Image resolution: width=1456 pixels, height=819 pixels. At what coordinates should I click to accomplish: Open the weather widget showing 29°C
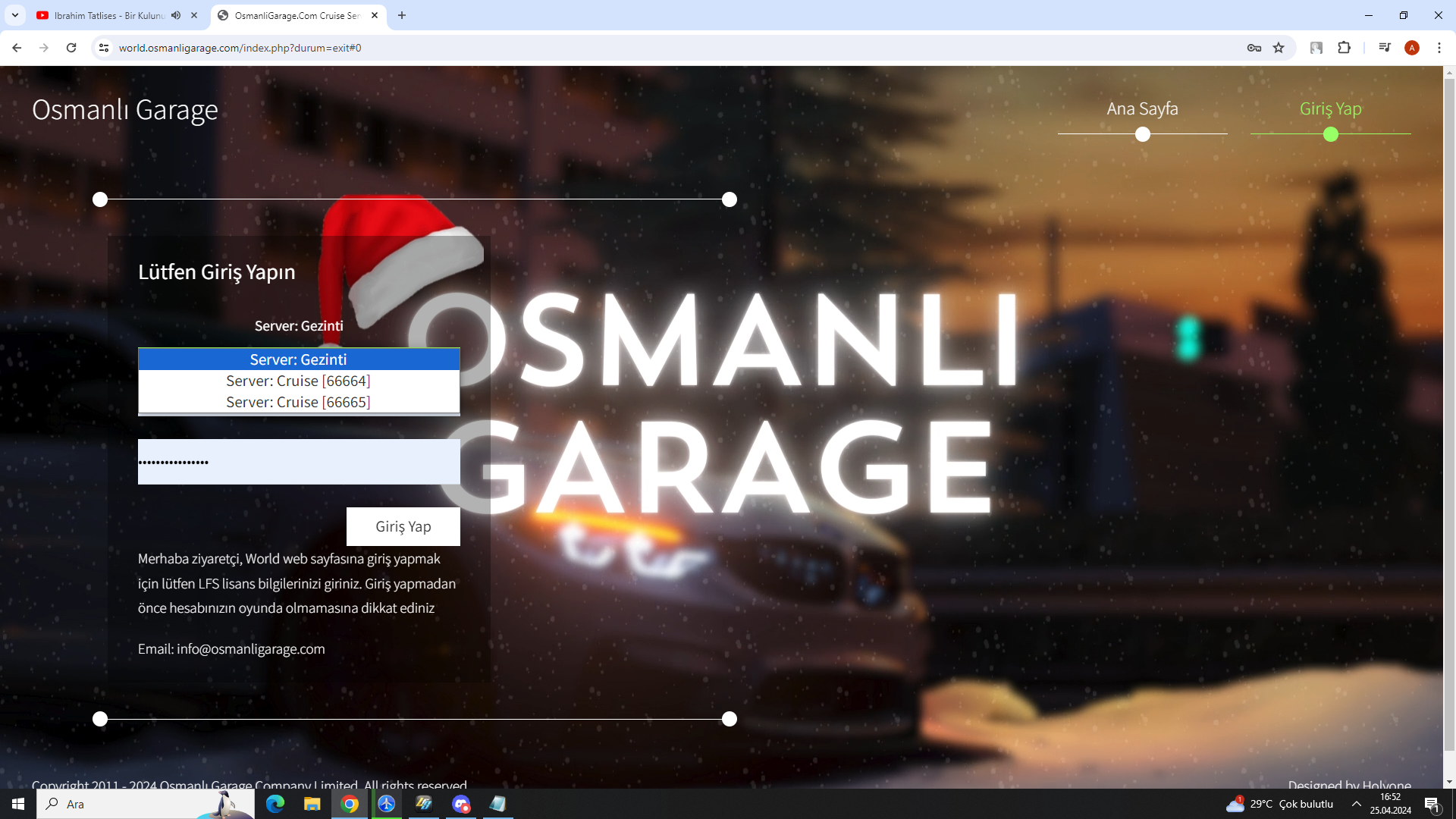[x=1280, y=804]
